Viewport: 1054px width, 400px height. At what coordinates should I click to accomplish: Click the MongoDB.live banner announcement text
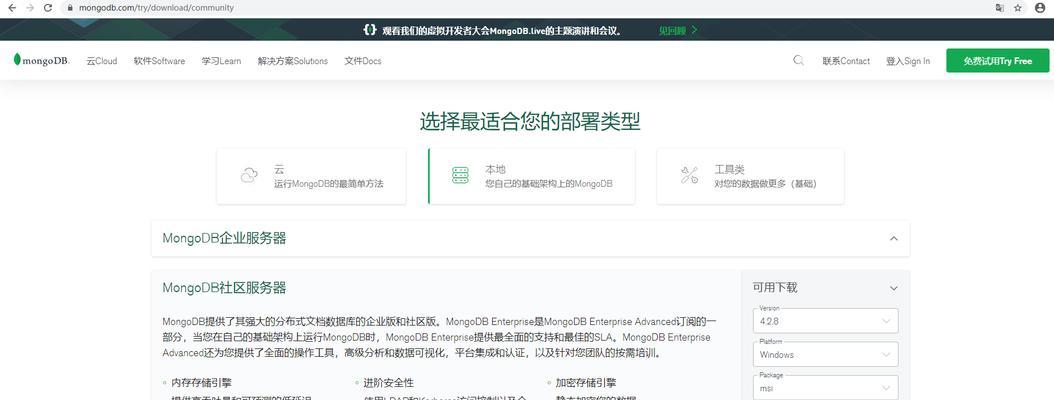coord(503,30)
